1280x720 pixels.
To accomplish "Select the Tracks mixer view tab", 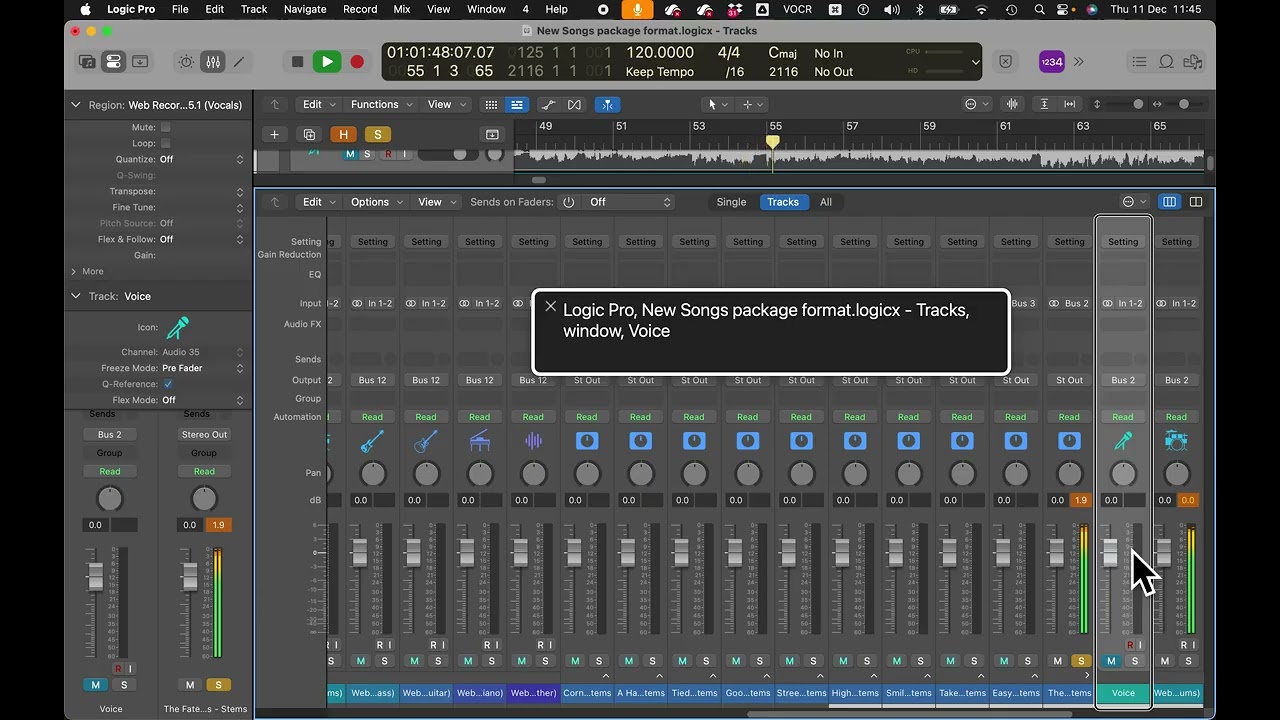I will pyautogui.click(x=783, y=202).
